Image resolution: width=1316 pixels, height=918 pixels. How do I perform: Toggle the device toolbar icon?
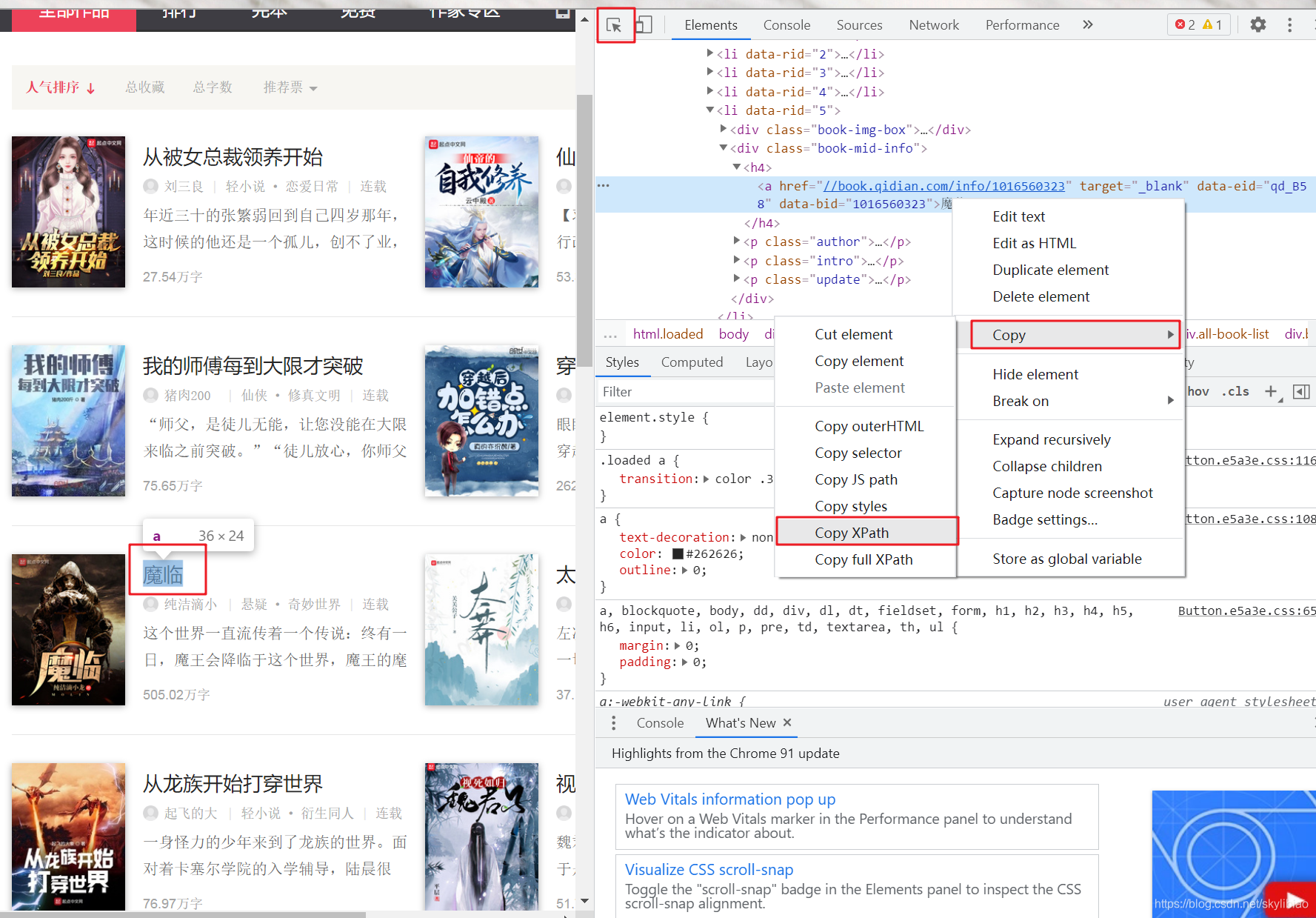[x=644, y=25]
